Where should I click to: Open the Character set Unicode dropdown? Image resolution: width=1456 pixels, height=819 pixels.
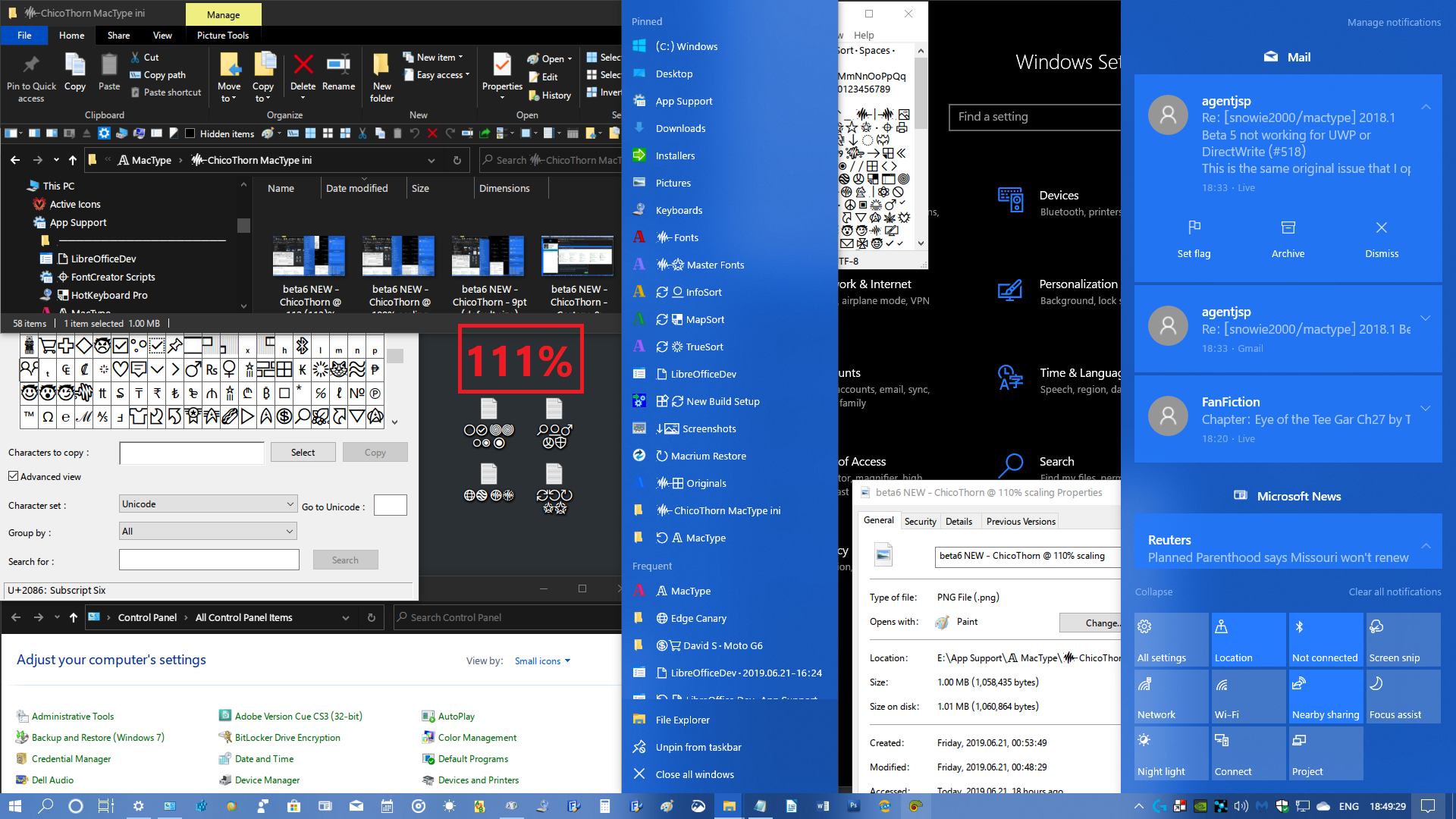(x=208, y=504)
